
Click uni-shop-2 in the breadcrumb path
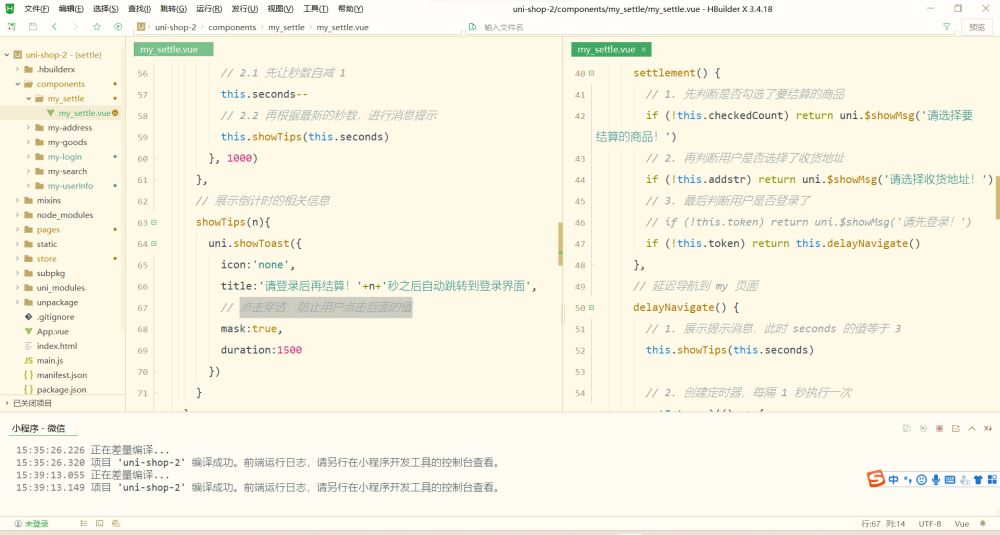[x=175, y=27]
